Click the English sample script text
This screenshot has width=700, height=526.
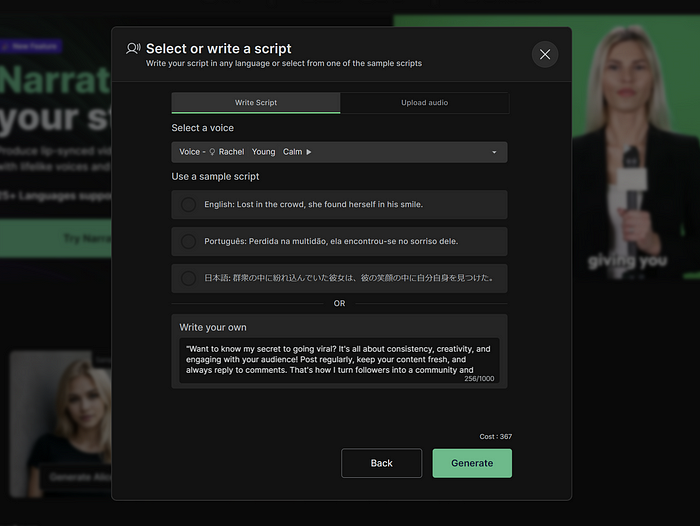[x=313, y=205]
